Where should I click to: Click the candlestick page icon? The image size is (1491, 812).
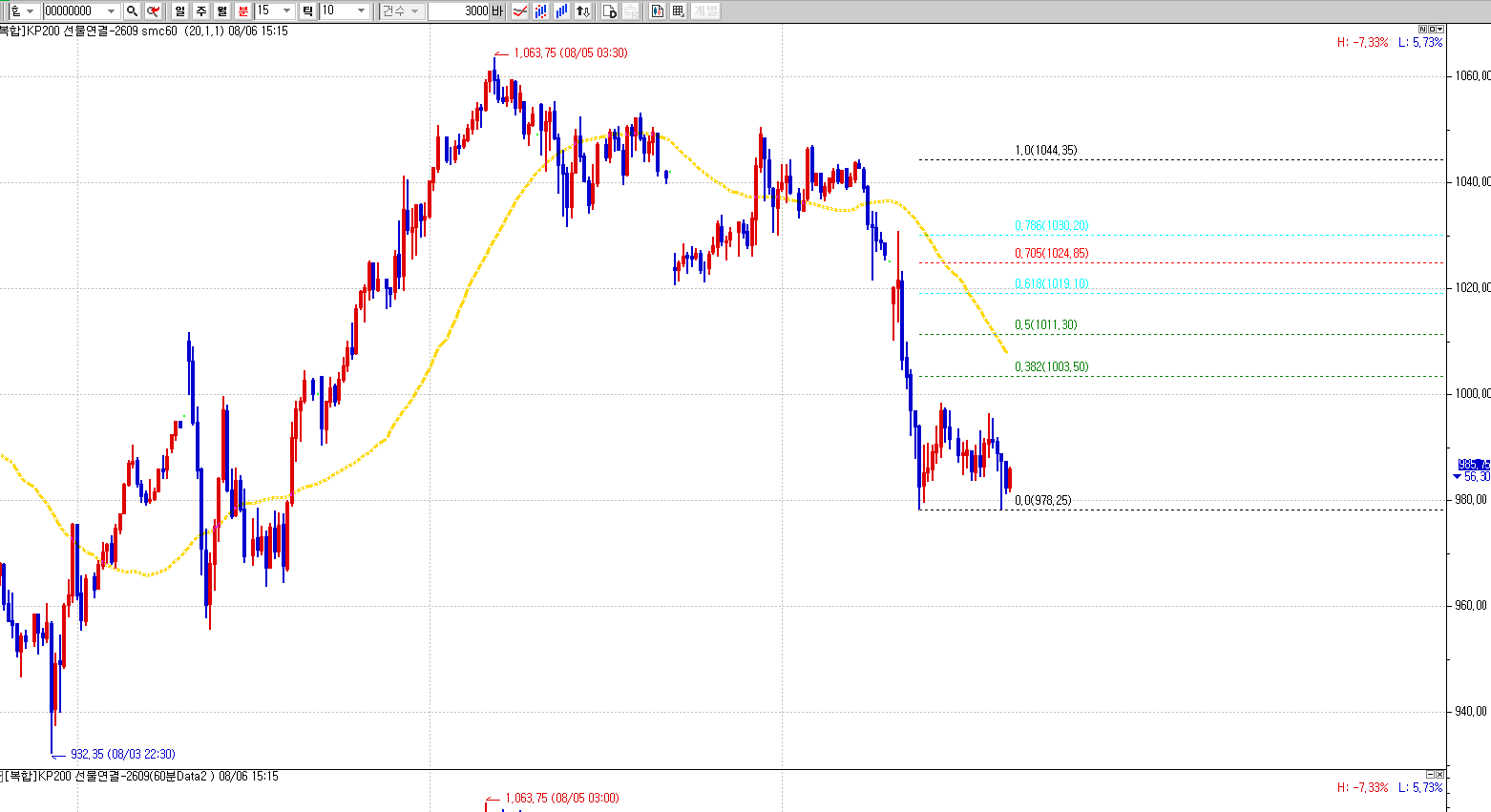pyautogui.click(x=658, y=10)
